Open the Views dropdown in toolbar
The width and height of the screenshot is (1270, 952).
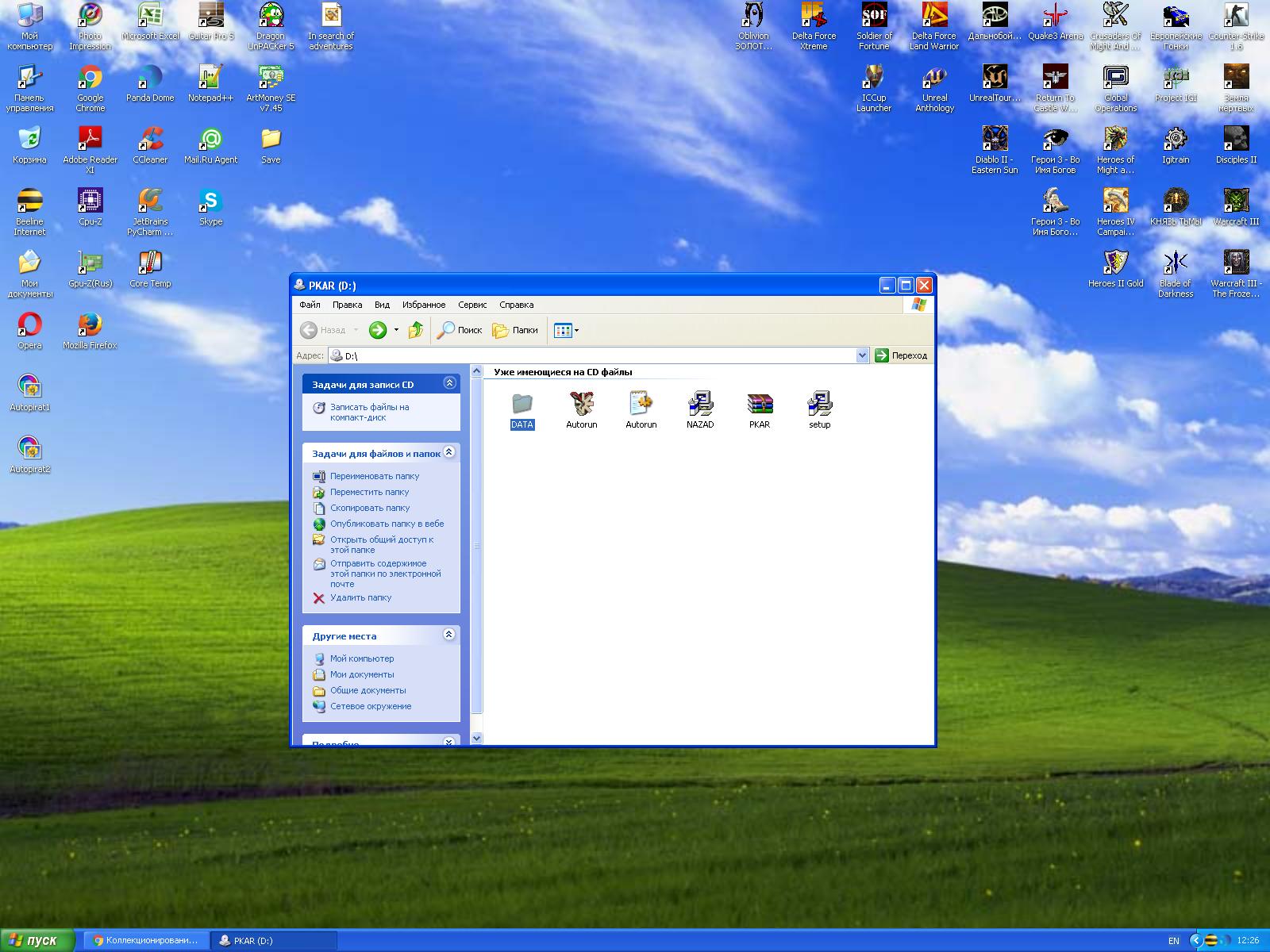(566, 330)
